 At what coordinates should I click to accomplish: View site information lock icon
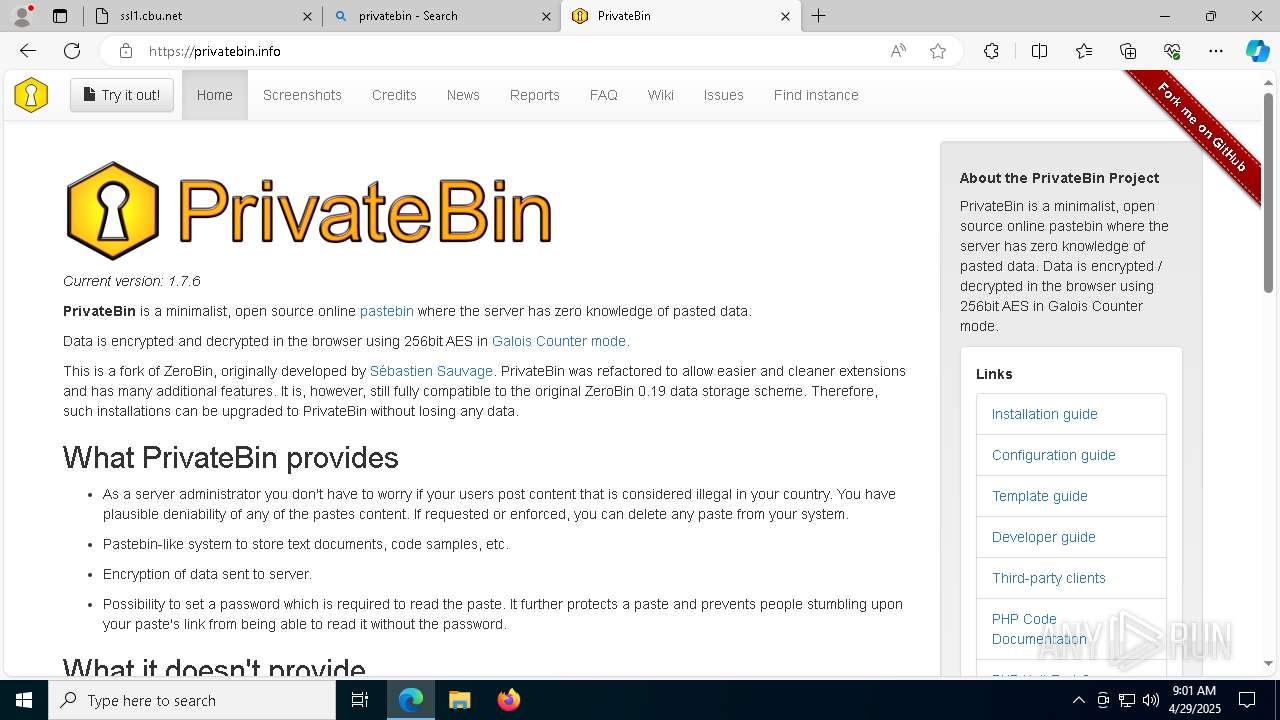(125, 51)
